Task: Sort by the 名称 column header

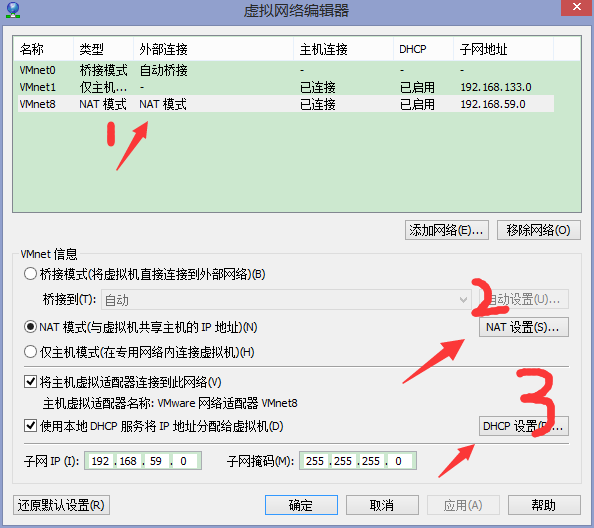Action: (43, 49)
